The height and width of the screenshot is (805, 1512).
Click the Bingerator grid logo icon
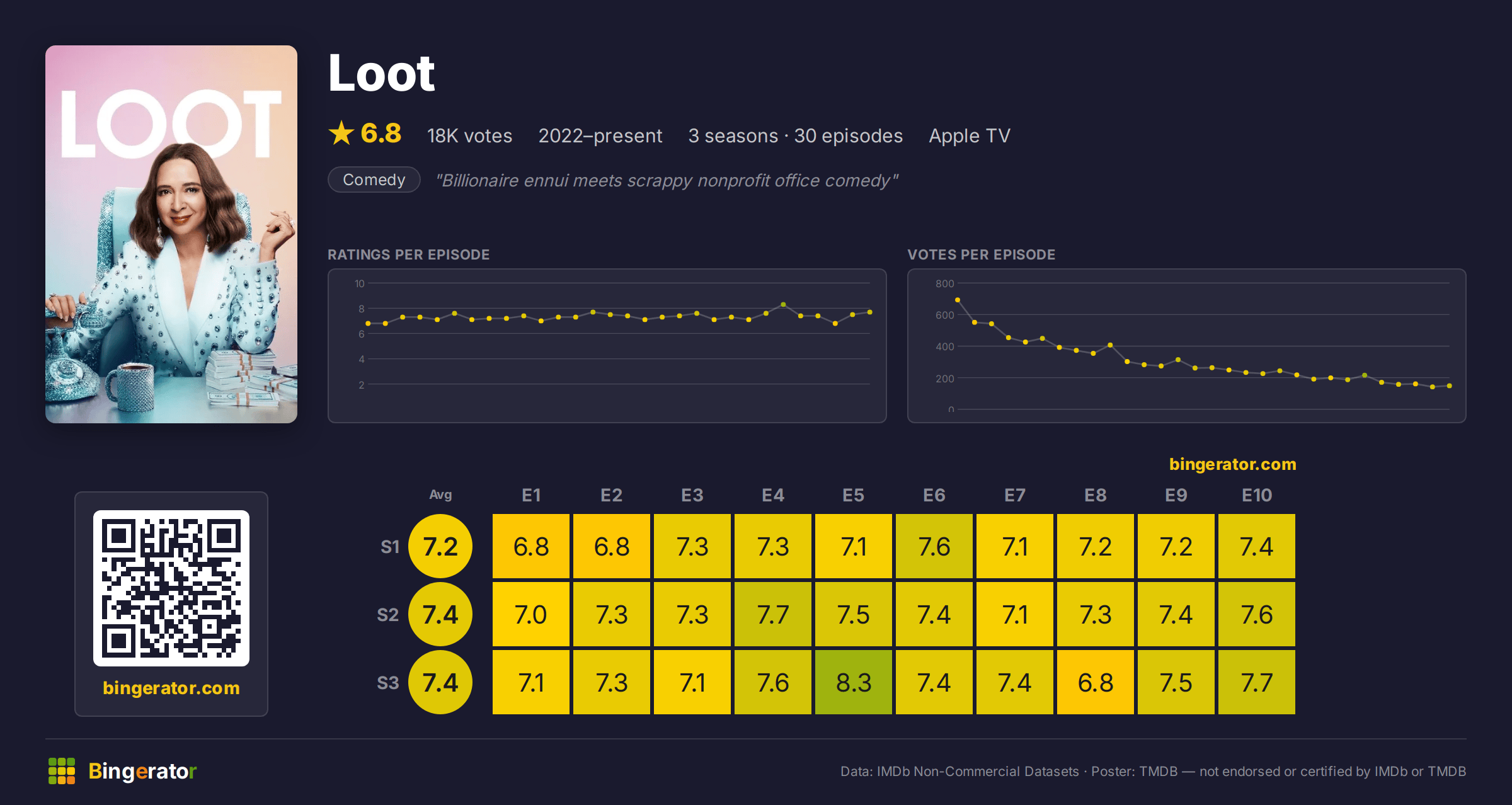click(62, 771)
